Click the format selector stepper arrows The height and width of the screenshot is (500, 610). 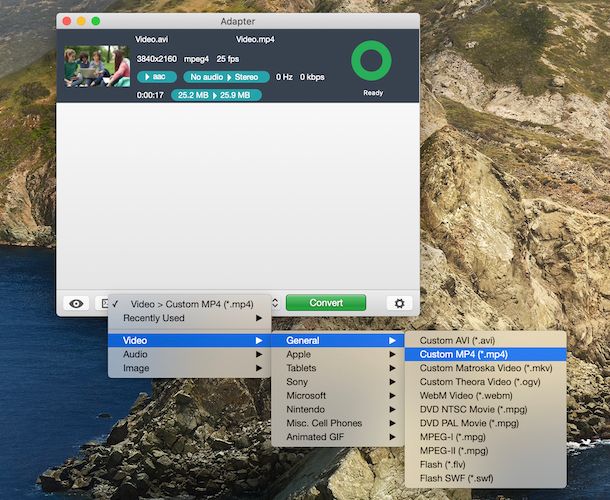click(x=275, y=303)
